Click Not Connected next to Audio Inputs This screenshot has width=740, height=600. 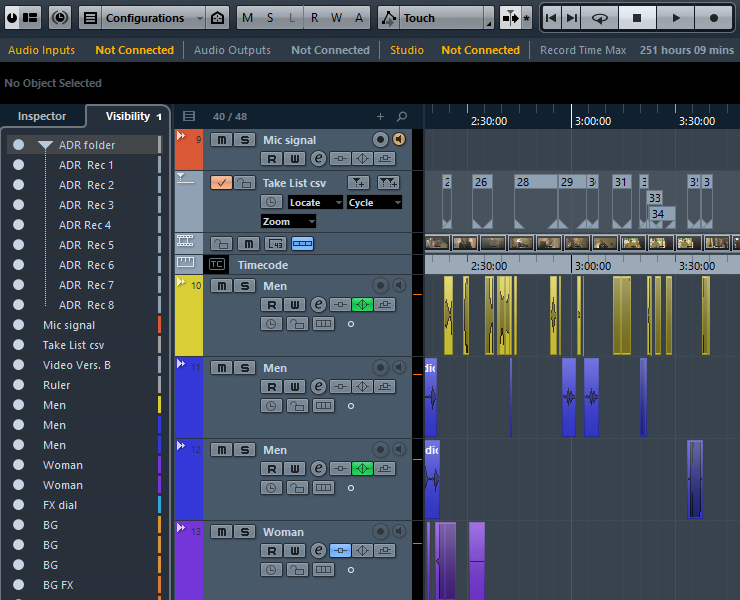pyautogui.click(x=134, y=50)
